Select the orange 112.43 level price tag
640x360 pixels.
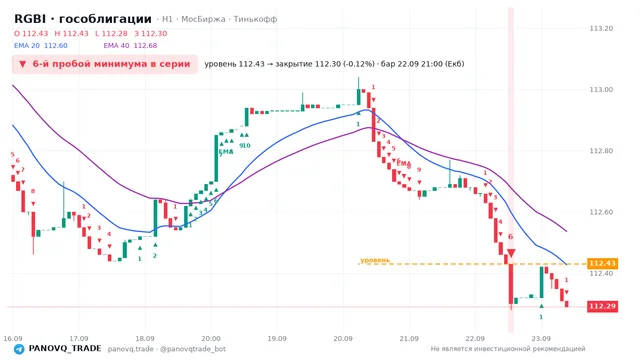pos(602,264)
